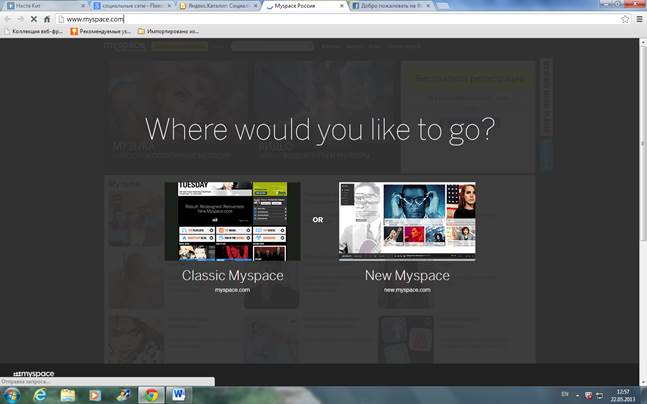
Task: Open a new tab with the new-tab button
Action: pos(442,6)
